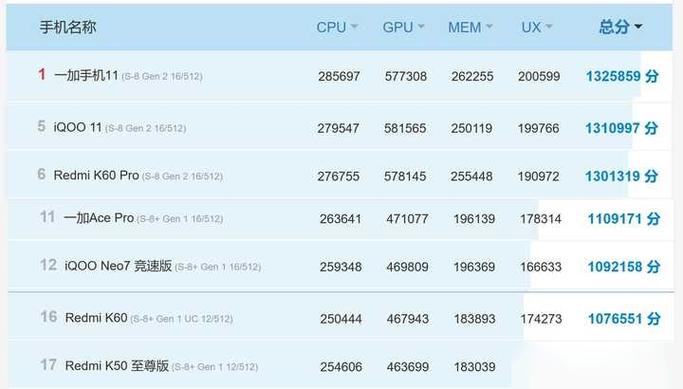This screenshot has width=683, height=389.
Task: Click total score 1109171 分
Action: [x=624, y=219]
